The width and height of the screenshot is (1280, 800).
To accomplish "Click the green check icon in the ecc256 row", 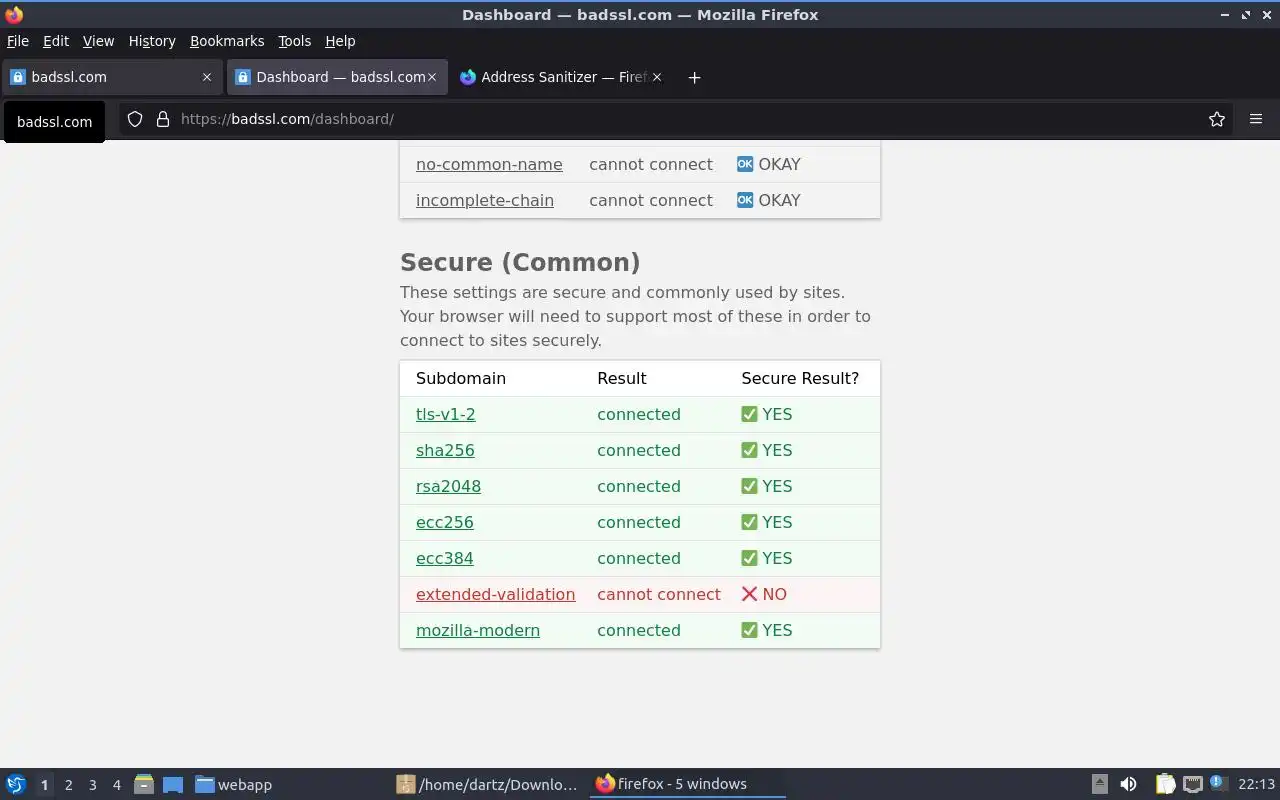I will (x=749, y=522).
